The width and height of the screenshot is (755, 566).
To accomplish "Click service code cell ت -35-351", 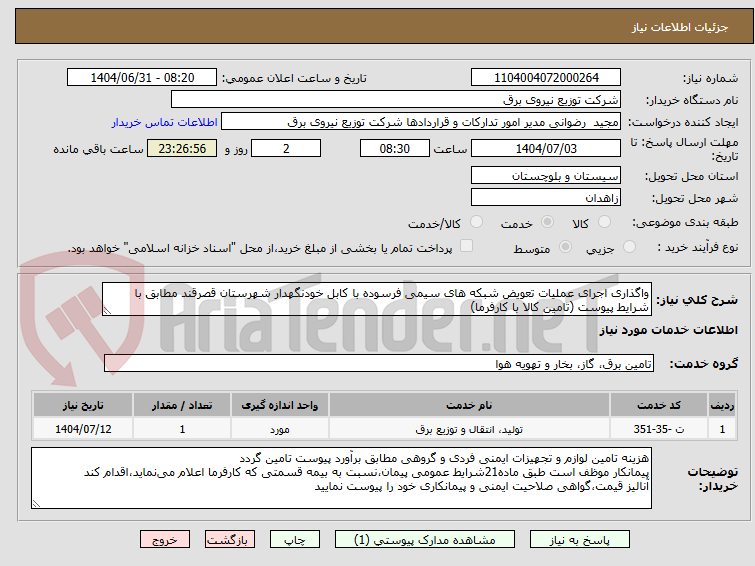I will tap(658, 429).
